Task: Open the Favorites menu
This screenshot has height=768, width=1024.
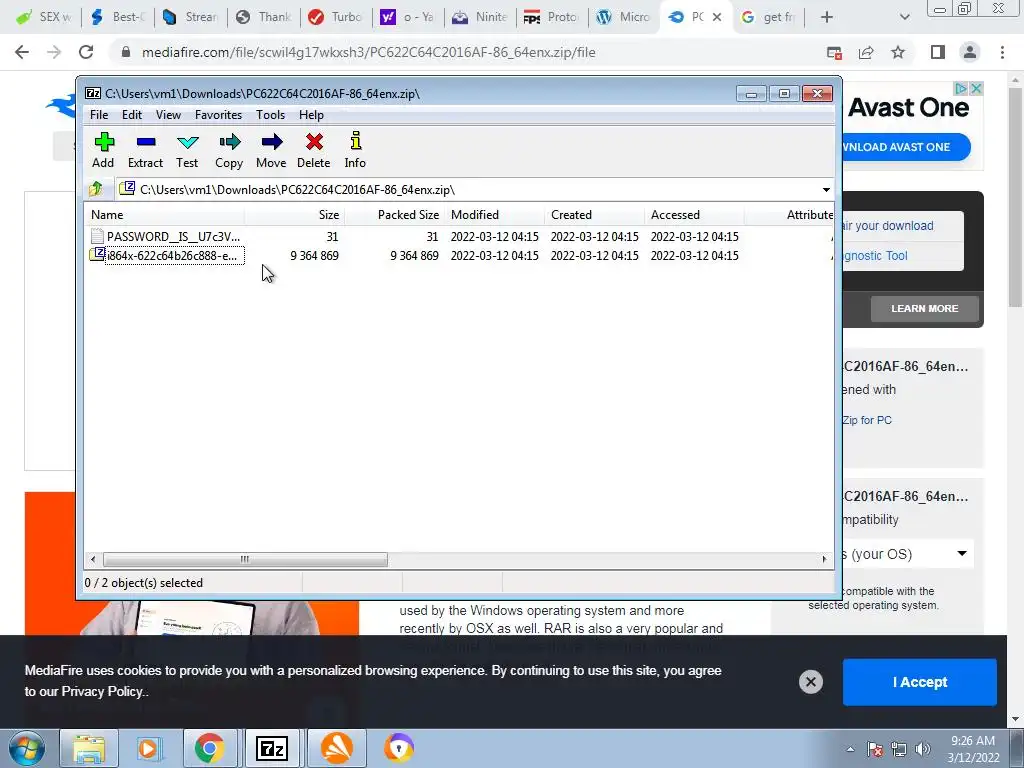Action: click(218, 115)
